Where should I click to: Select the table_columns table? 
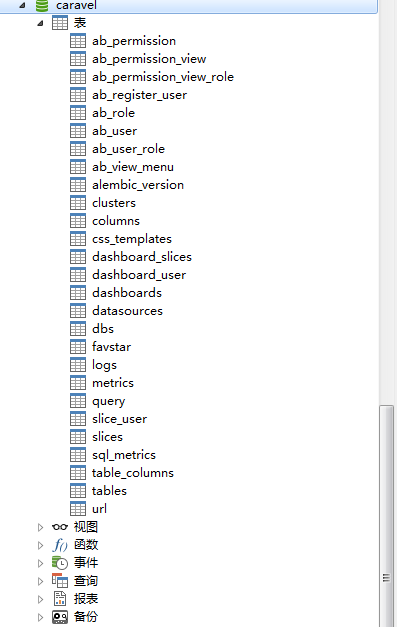[133, 473]
